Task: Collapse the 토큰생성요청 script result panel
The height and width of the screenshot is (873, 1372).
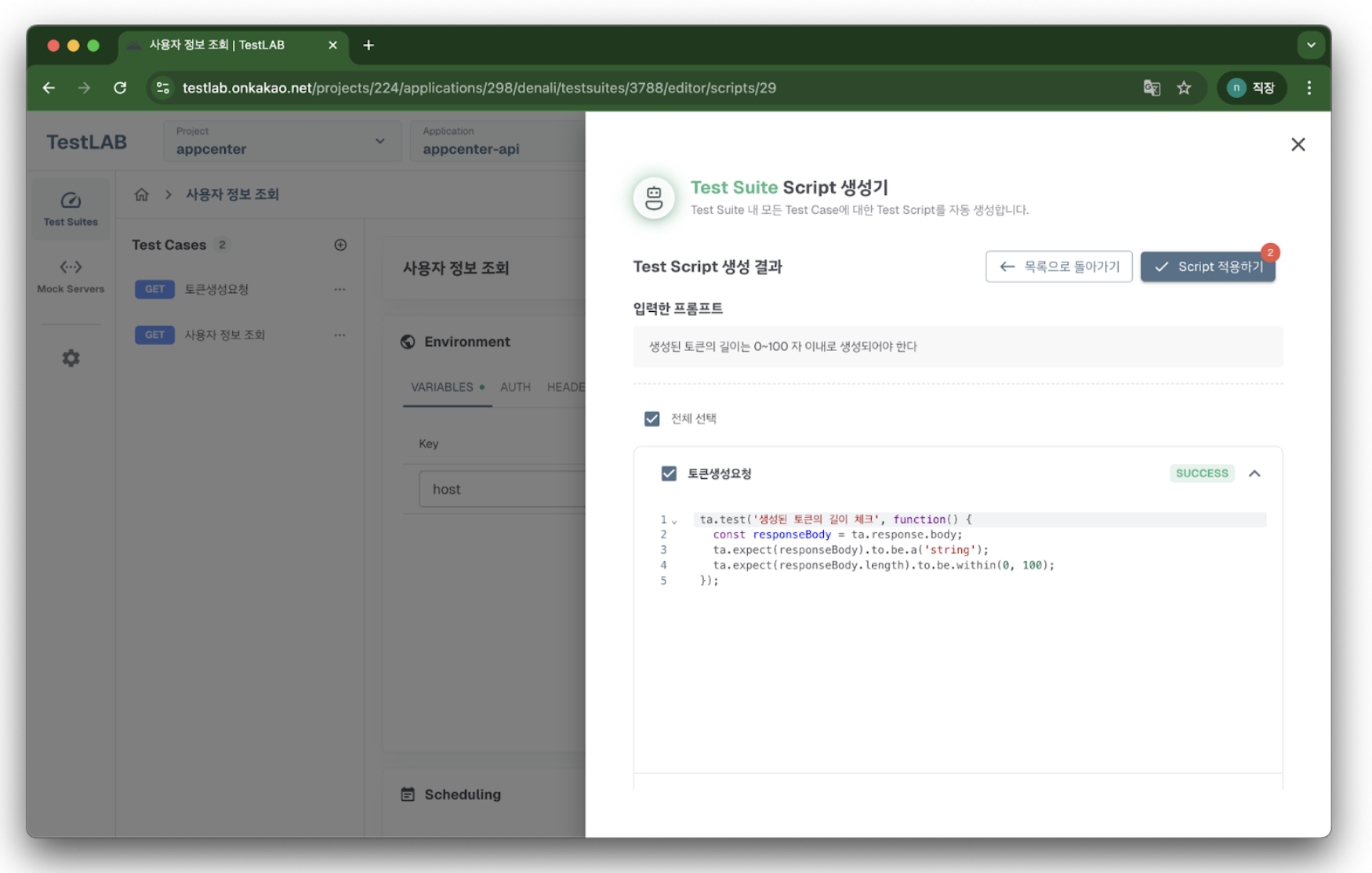Action: point(1255,473)
